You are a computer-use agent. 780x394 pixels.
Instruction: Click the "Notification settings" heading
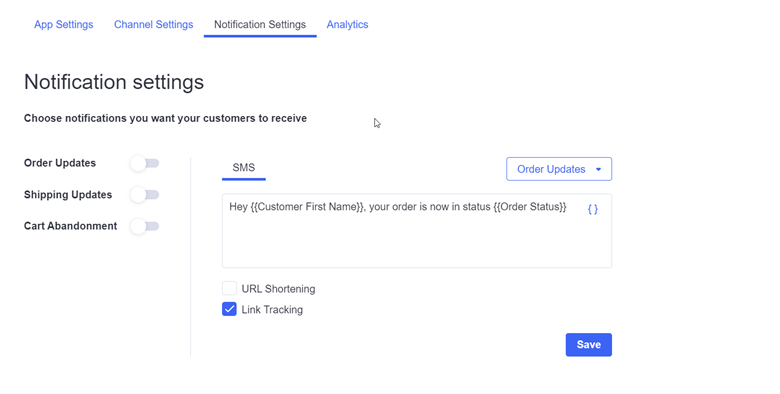click(114, 82)
